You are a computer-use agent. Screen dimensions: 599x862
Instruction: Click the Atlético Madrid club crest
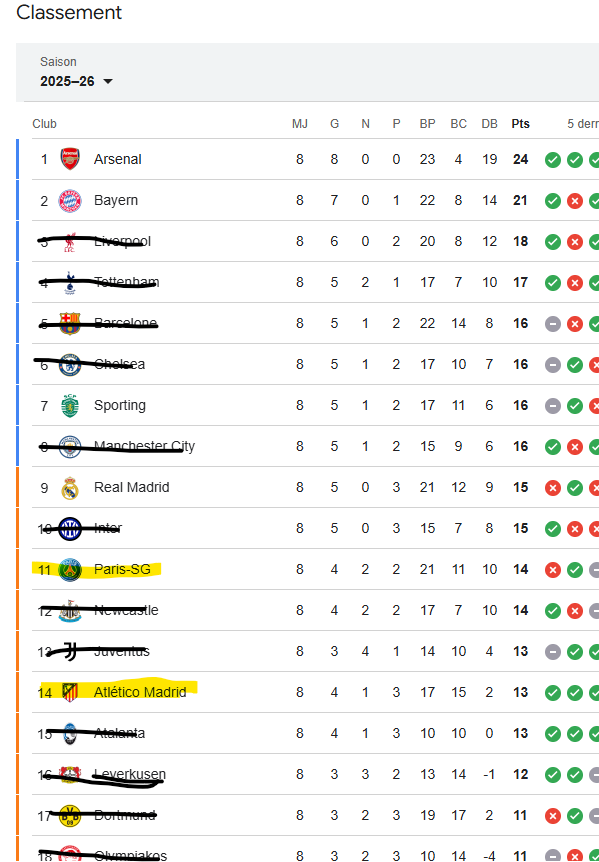pyautogui.click(x=70, y=693)
